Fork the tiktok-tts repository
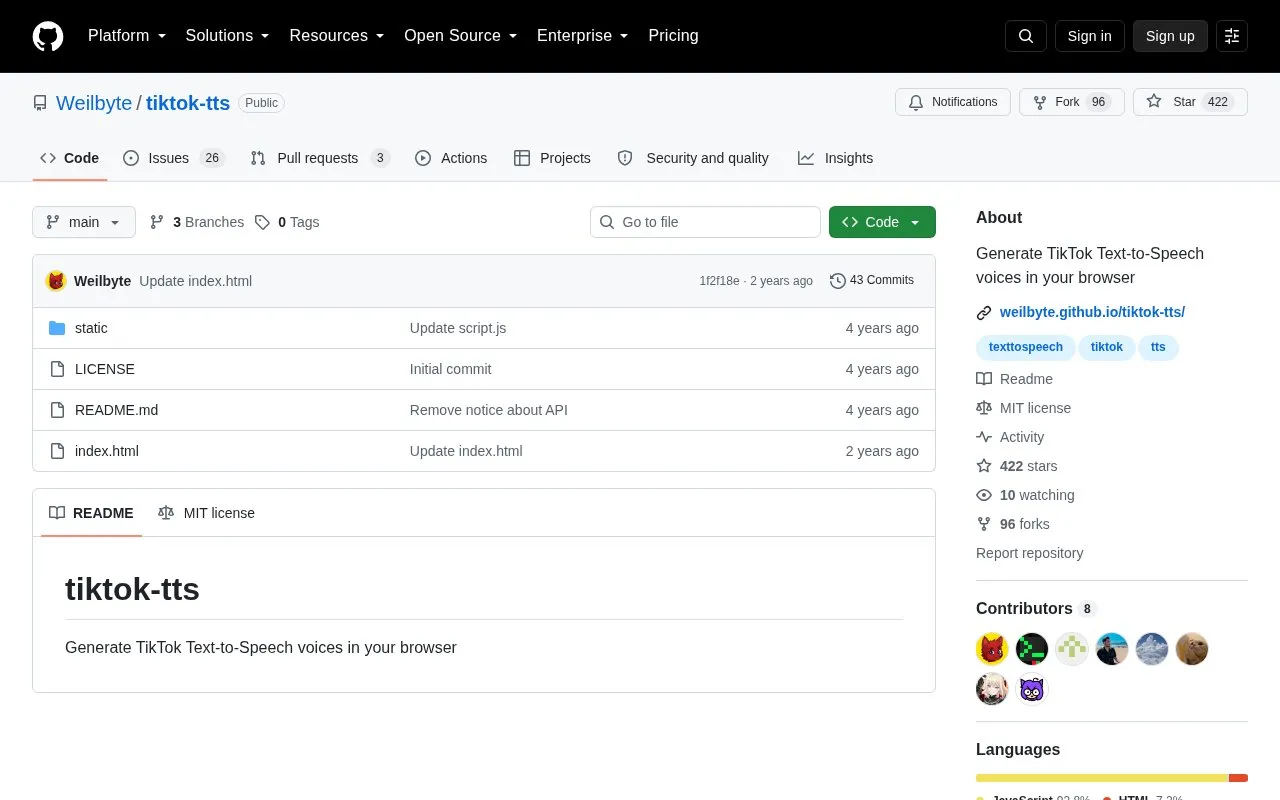Image resolution: width=1280 pixels, height=800 pixels. pos(1072,102)
